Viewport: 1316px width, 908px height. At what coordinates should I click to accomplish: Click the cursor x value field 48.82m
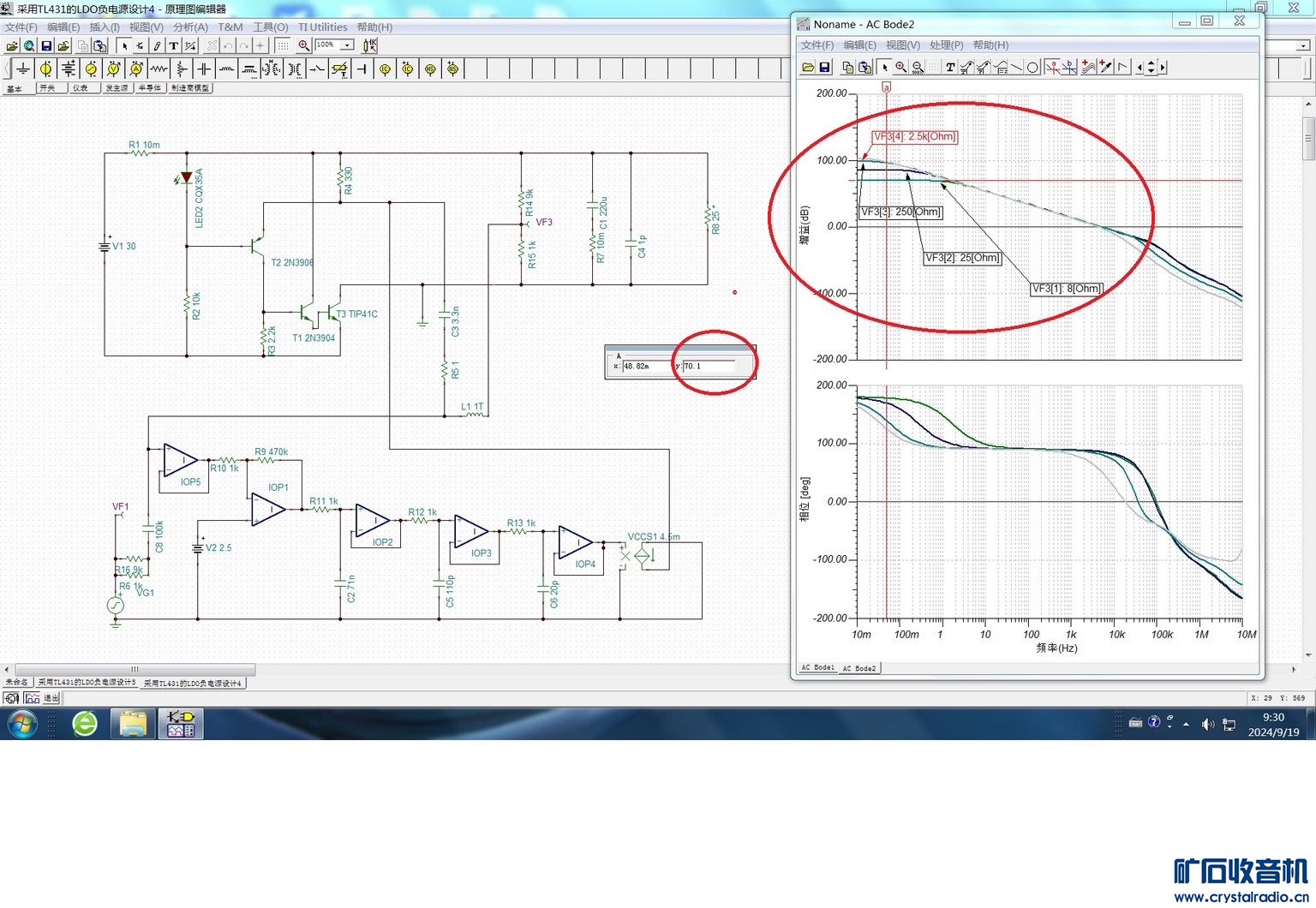pyautogui.click(x=646, y=366)
